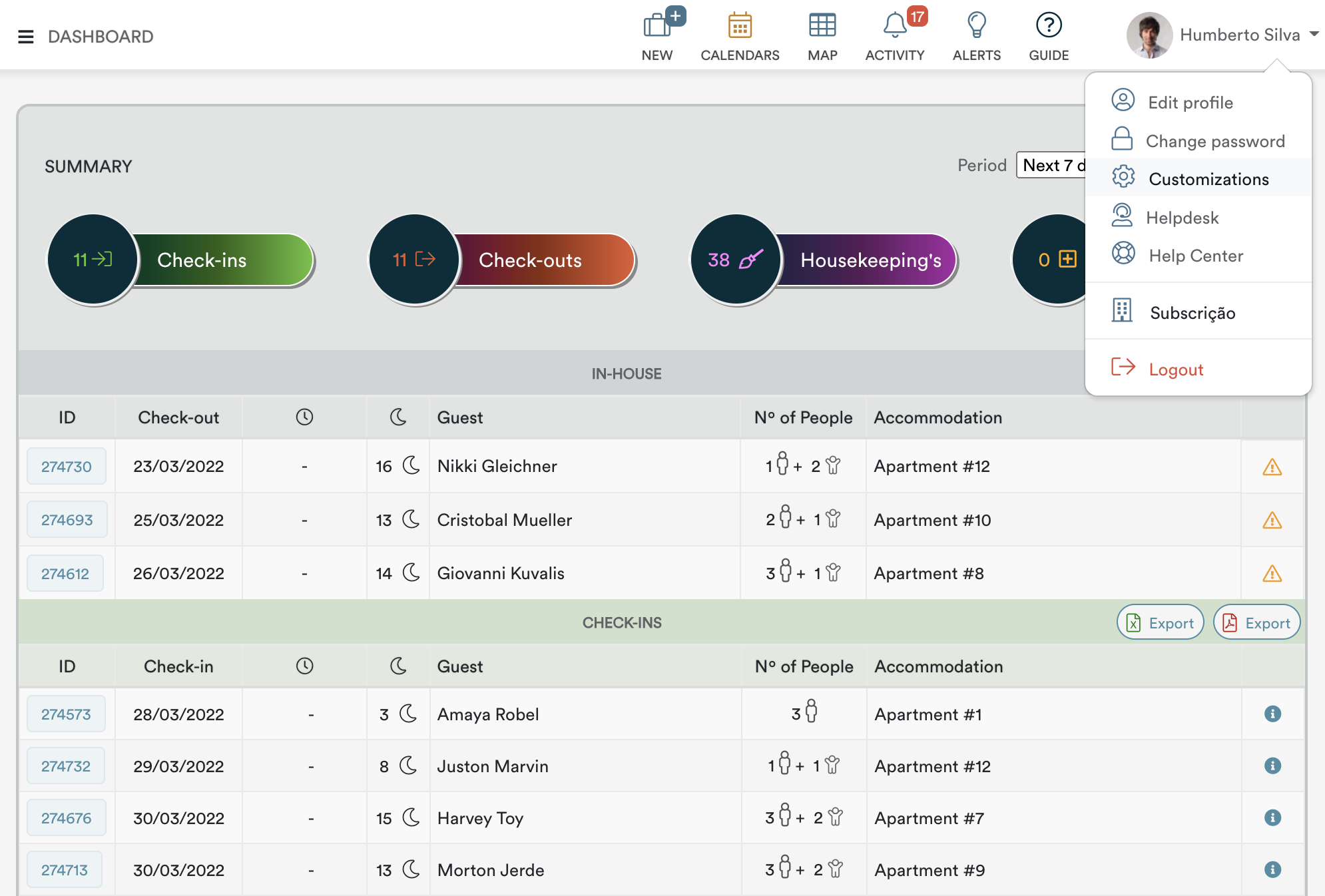Click the 11 check-ins circle icon
The image size is (1325, 896).
pyautogui.click(x=93, y=260)
